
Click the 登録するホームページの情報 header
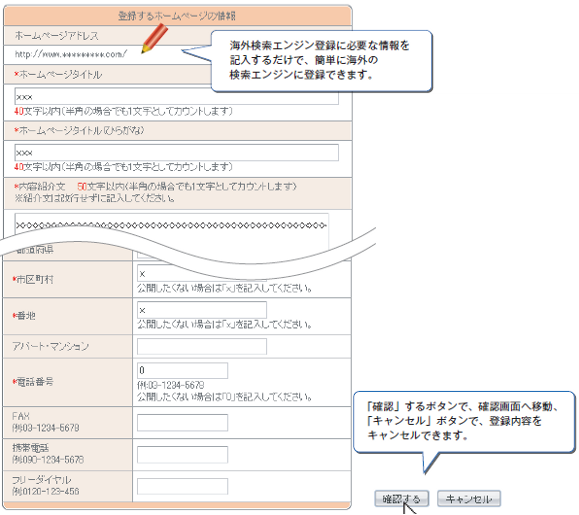click(177, 16)
